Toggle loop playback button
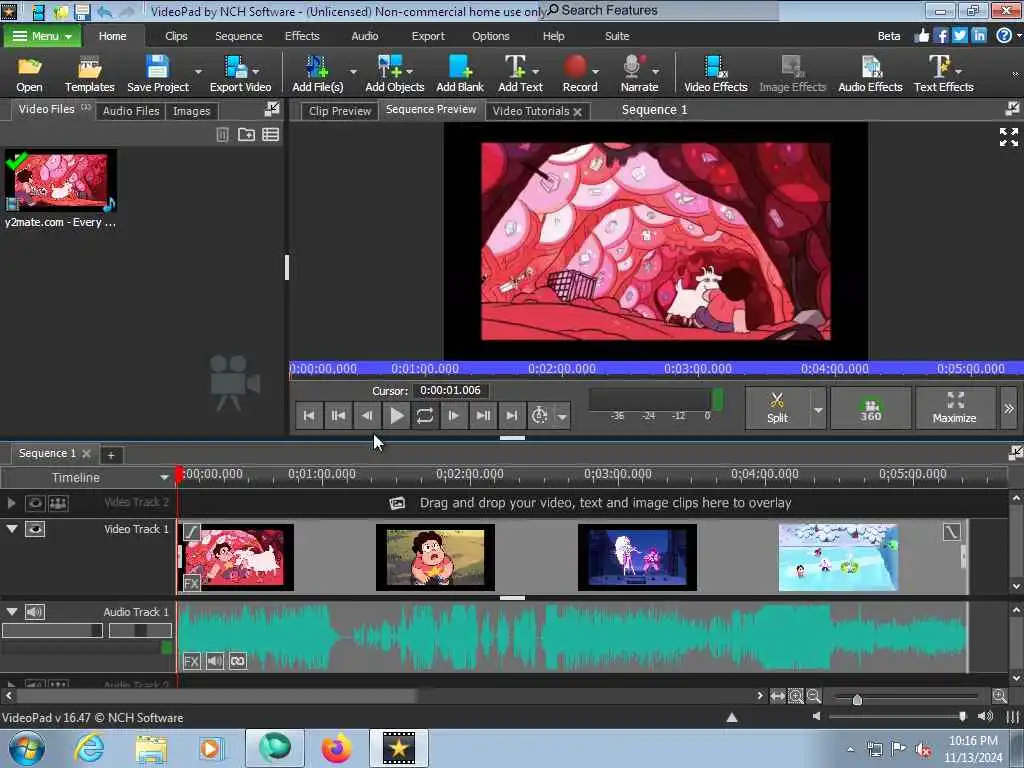 point(425,415)
